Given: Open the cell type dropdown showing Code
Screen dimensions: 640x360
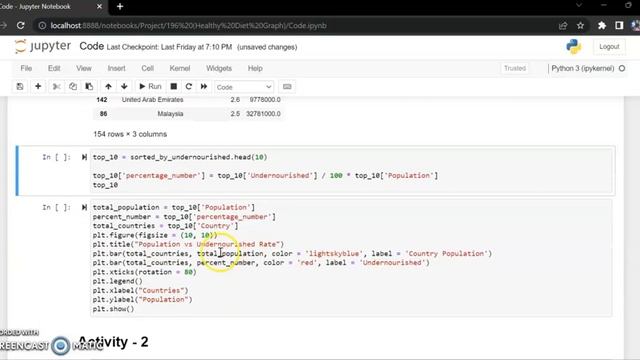Looking at the screenshot, I should point(244,87).
